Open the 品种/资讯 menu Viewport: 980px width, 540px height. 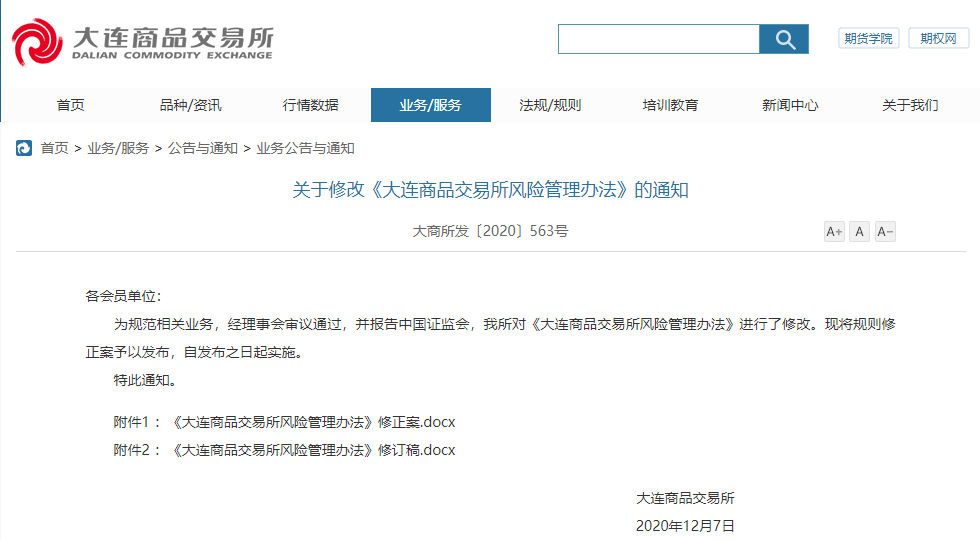tap(191, 105)
